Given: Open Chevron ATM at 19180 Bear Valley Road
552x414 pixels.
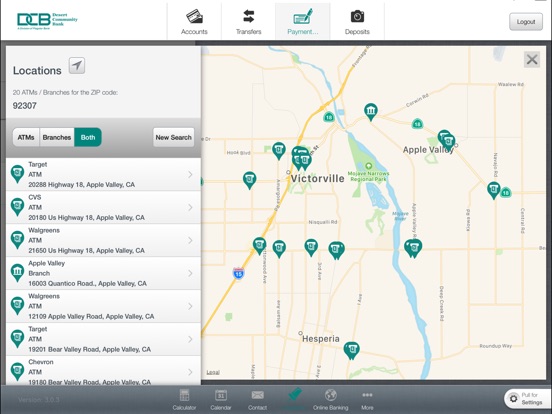Looking at the screenshot, I should pos(104,370).
